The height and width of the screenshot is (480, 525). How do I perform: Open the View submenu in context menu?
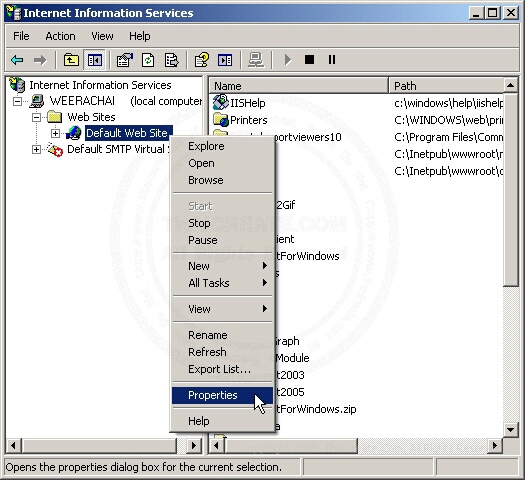click(x=223, y=309)
